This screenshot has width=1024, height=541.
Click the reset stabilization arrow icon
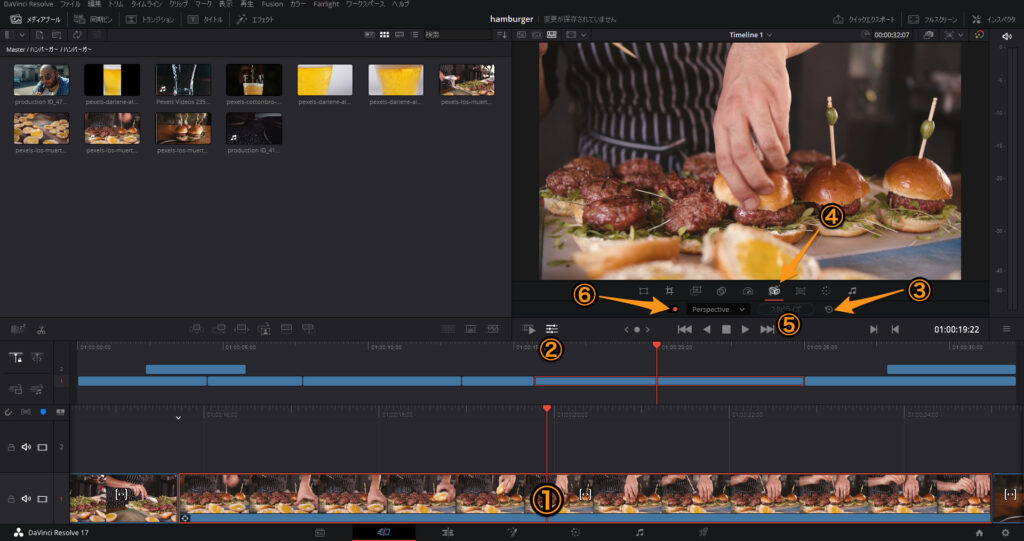829,310
